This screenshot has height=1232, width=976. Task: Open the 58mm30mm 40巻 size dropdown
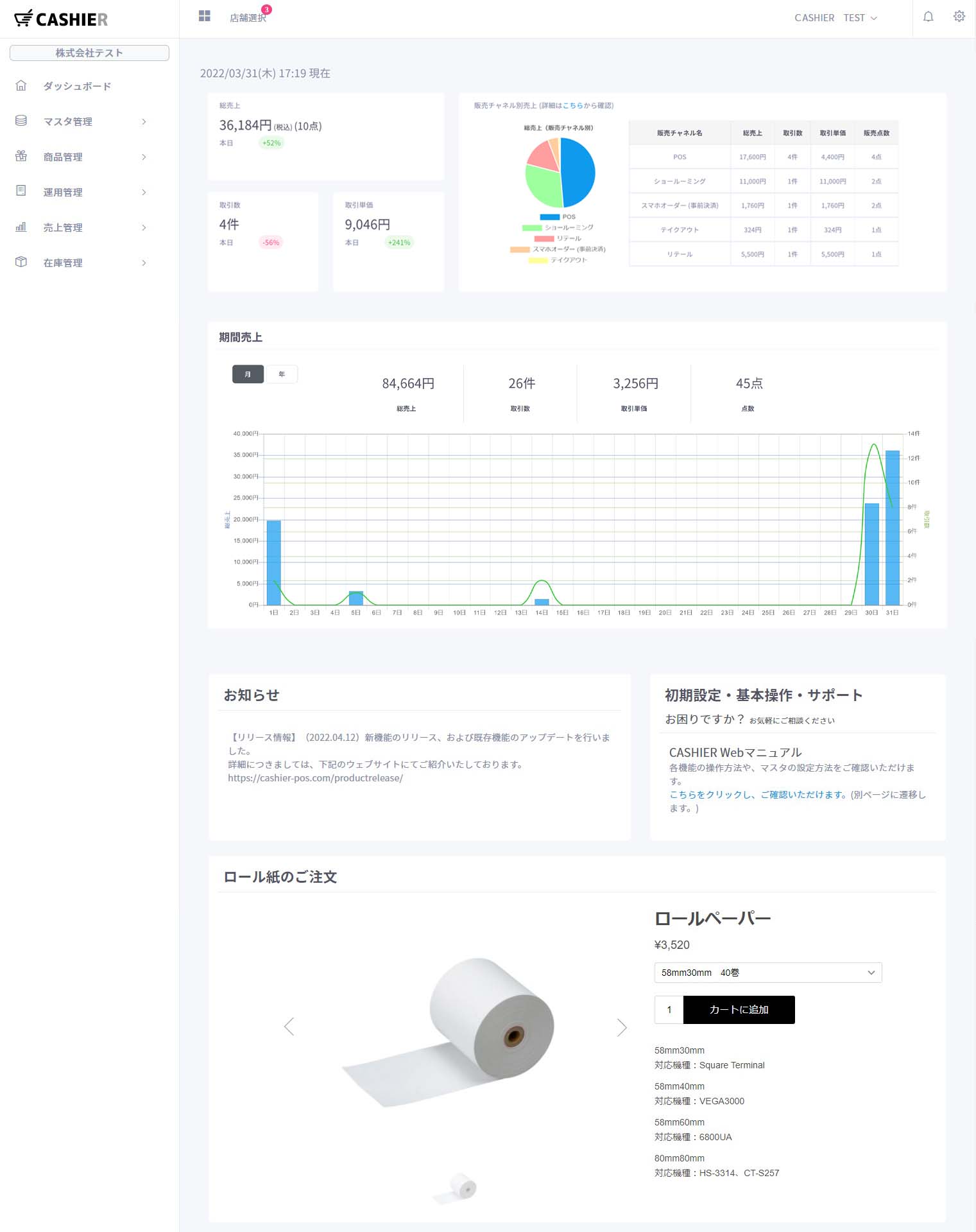click(x=767, y=973)
